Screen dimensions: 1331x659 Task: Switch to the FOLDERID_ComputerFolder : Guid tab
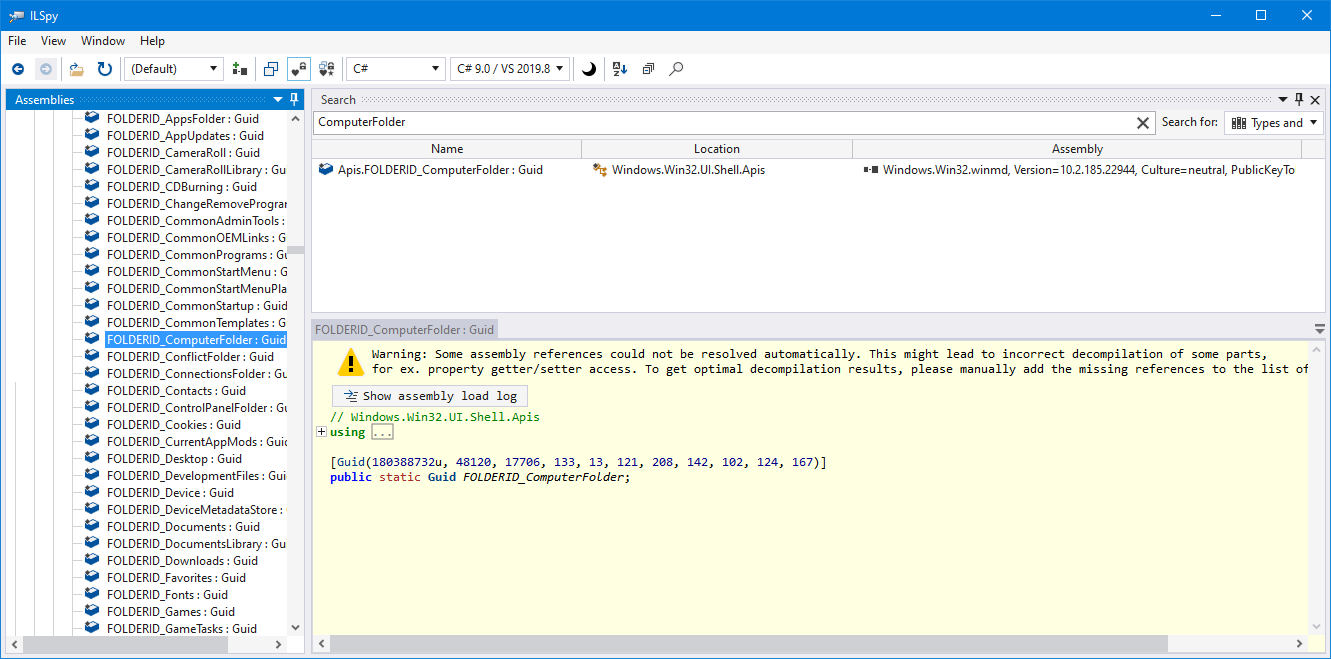[x=404, y=328]
